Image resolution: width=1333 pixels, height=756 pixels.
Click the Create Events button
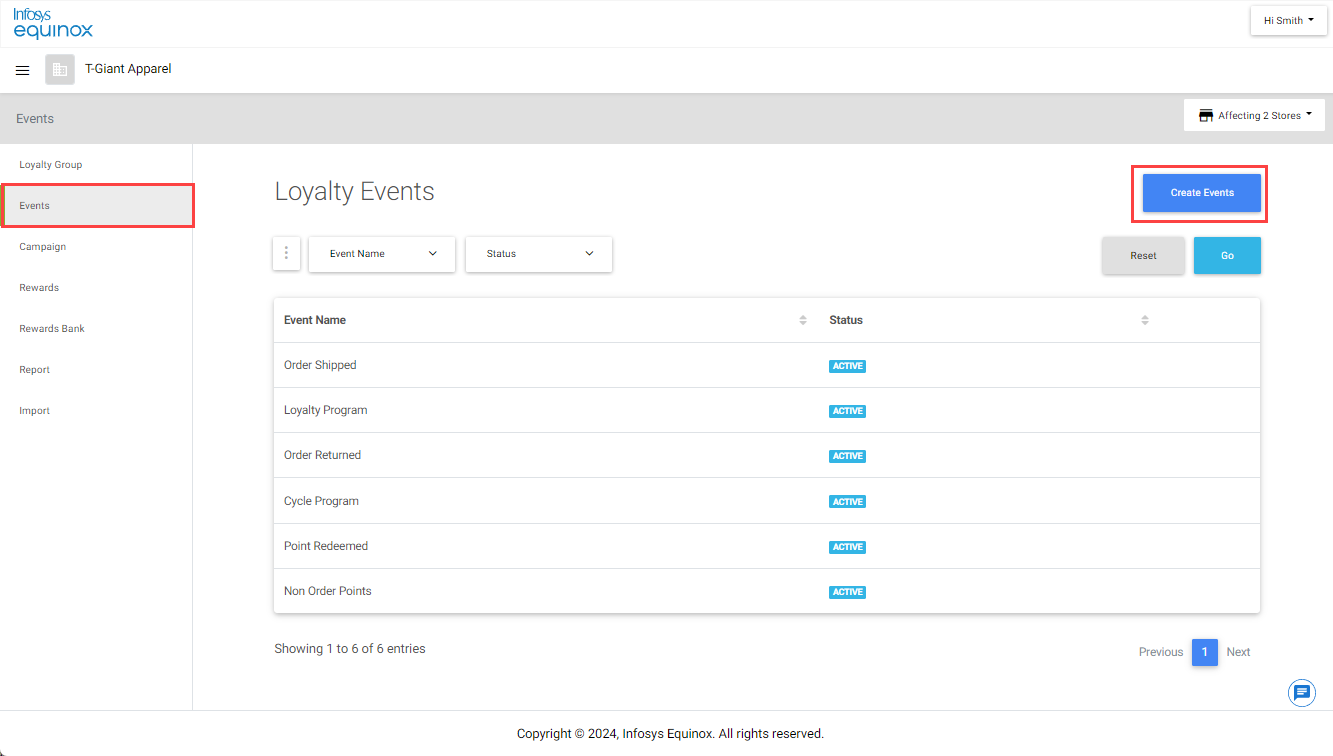(1201, 193)
